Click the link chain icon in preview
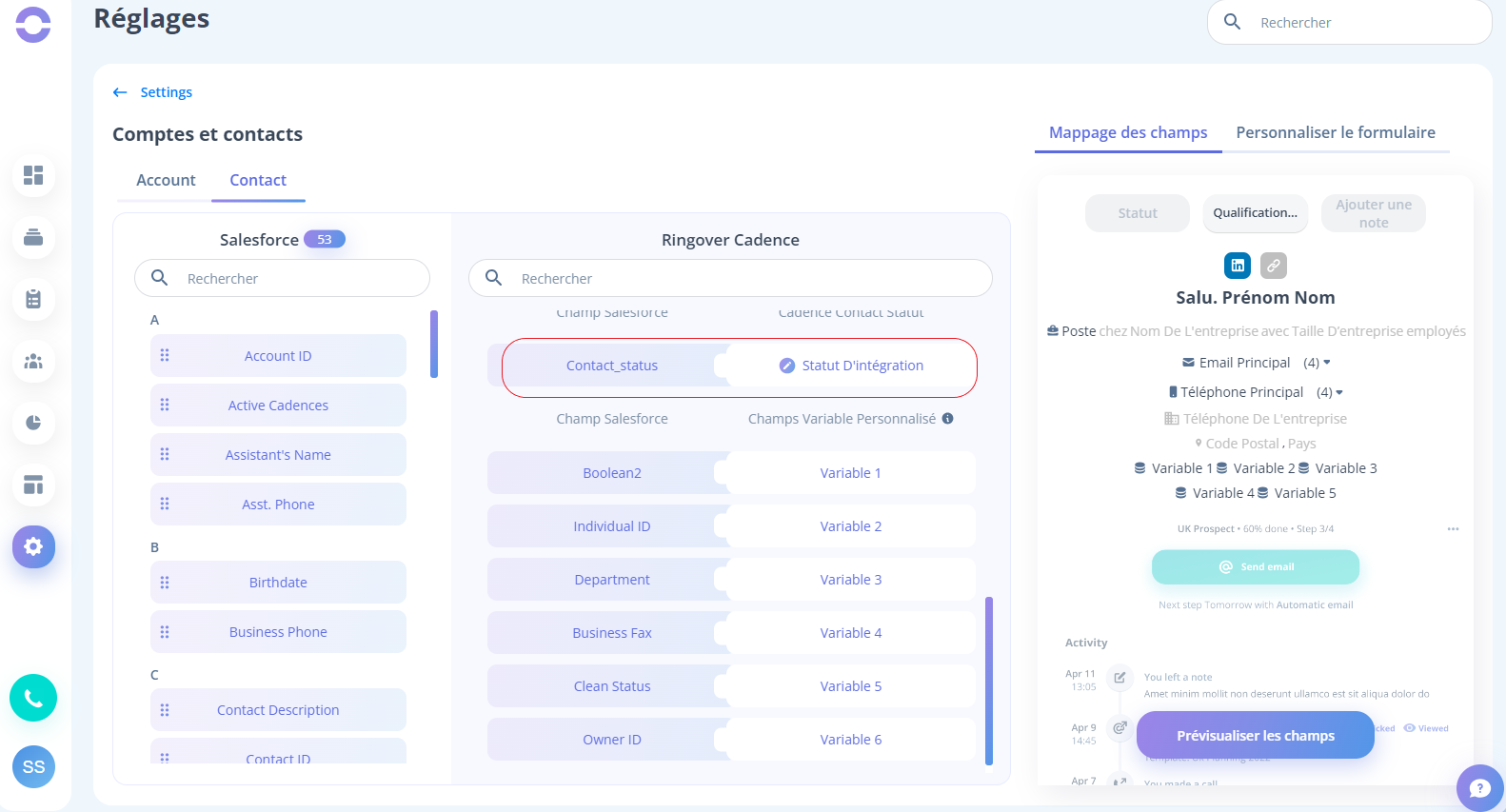 1274,266
